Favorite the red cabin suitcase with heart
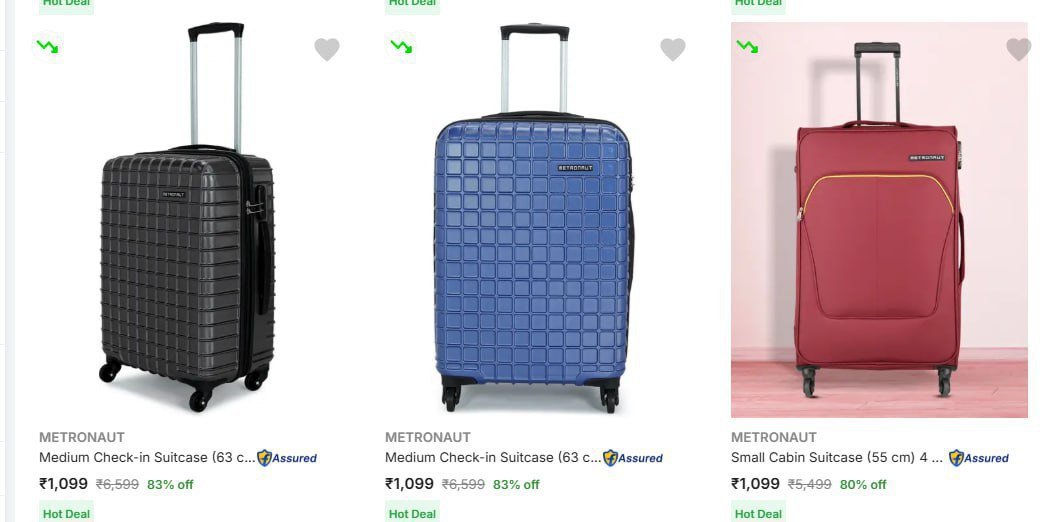The height and width of the screenshot is (522, 1057). point(1018,49)
